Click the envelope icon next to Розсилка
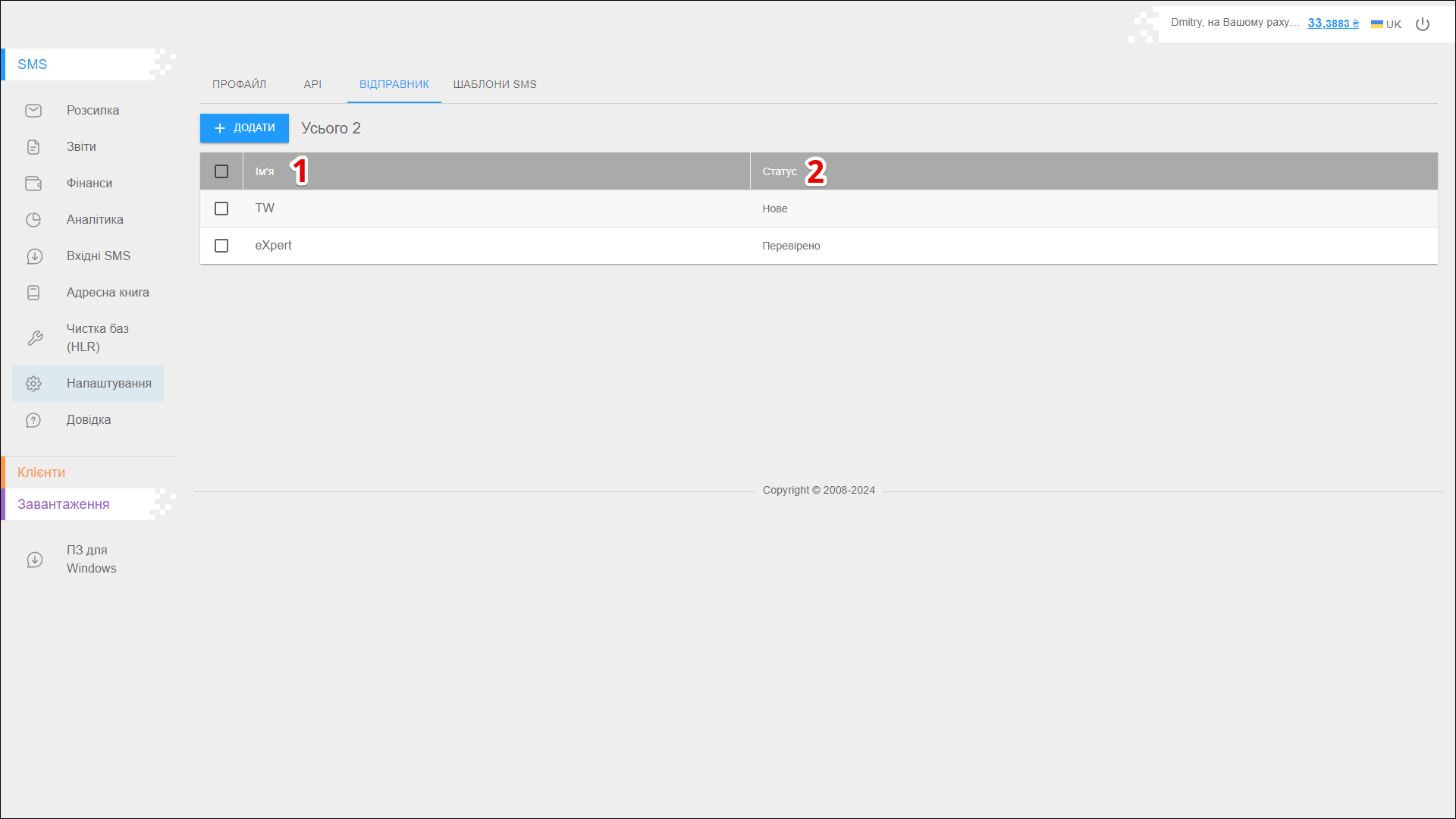The width and height of the screenshot is (1456, 819). (x=33, y=111)
